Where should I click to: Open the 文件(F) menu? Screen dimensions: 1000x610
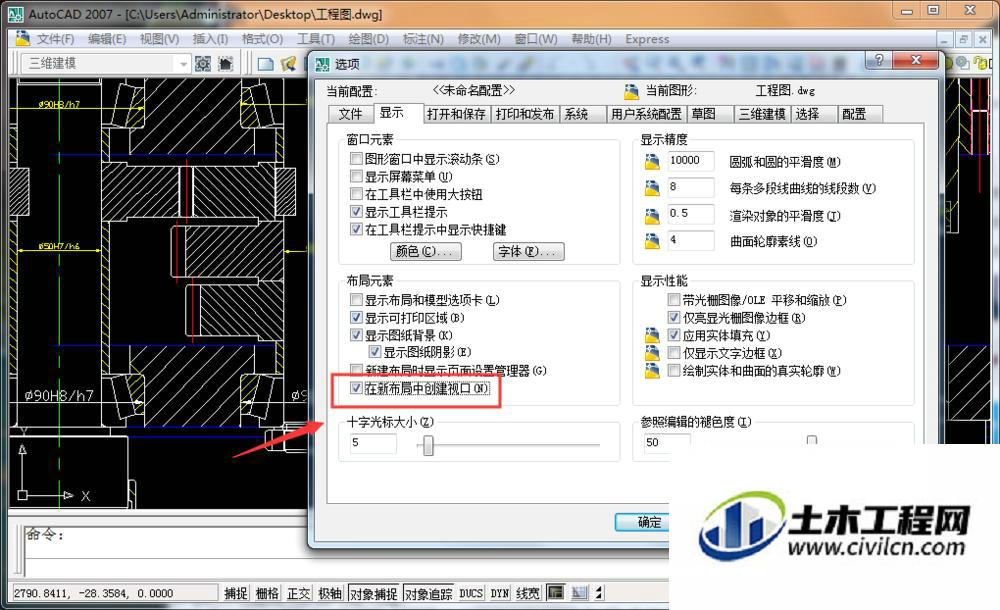[x=55, y=39]
